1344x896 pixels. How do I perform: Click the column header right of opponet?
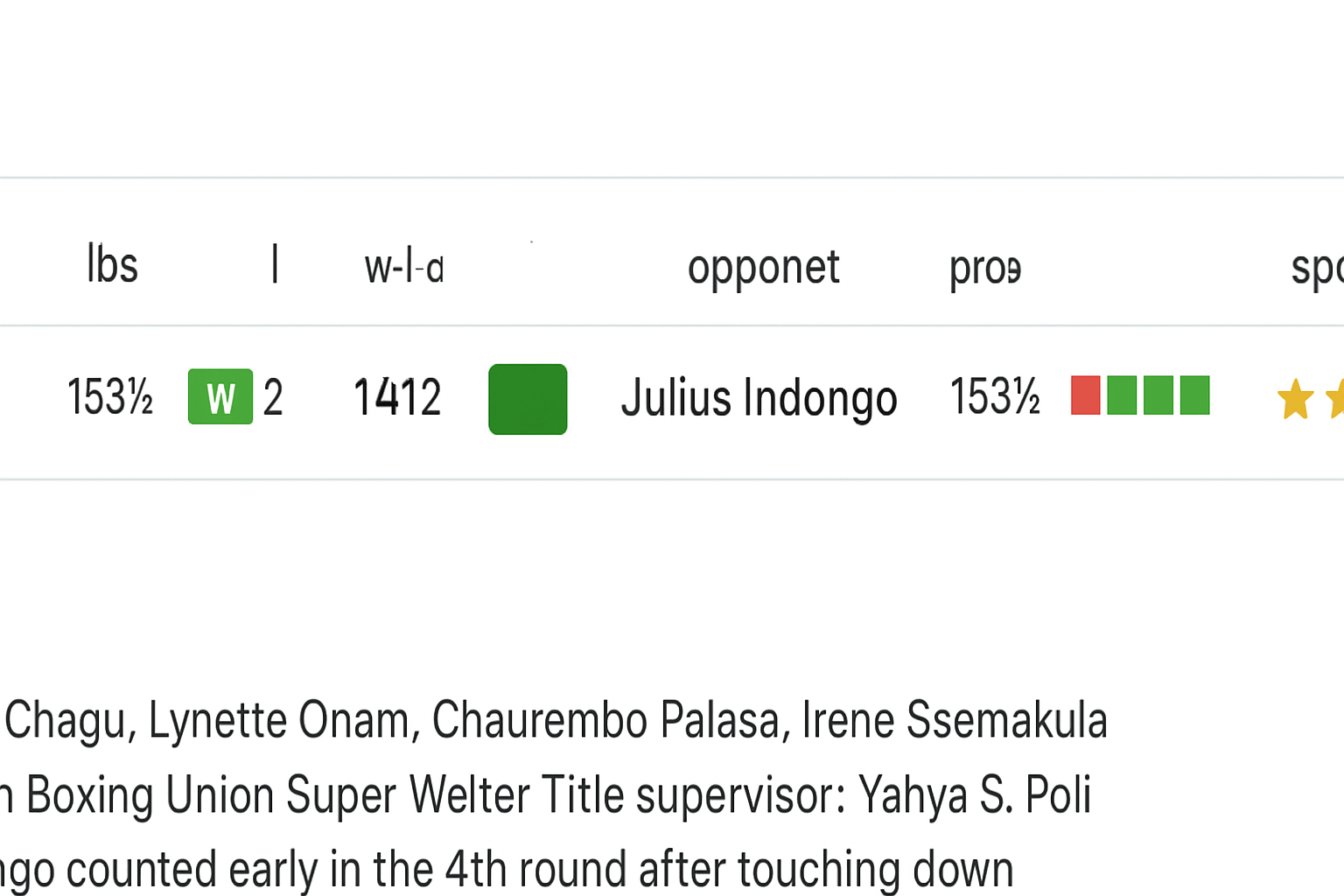pos(985,269)
